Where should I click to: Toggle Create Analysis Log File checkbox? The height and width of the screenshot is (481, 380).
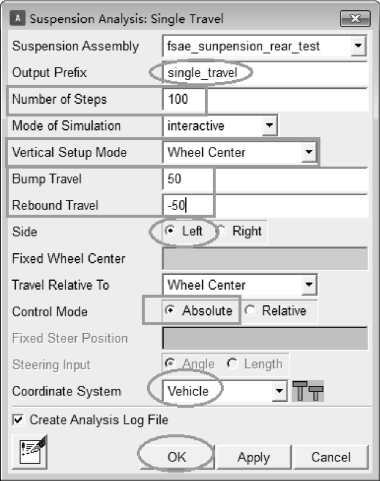pyautogui.click(x=18, y=420)
